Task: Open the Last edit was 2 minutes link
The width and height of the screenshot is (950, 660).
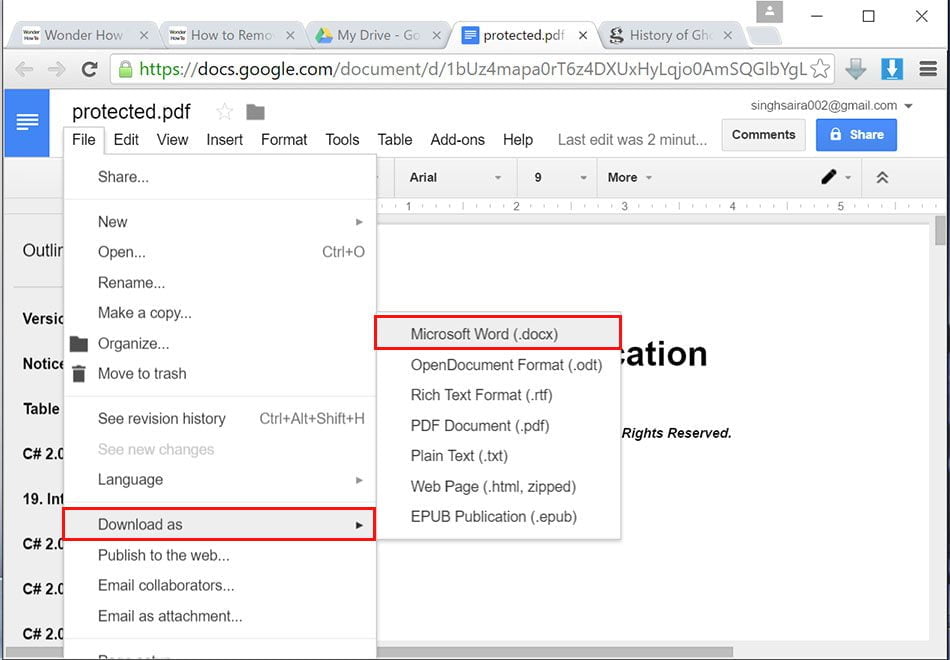Action: pyautogui.click(x=632, y=140)
